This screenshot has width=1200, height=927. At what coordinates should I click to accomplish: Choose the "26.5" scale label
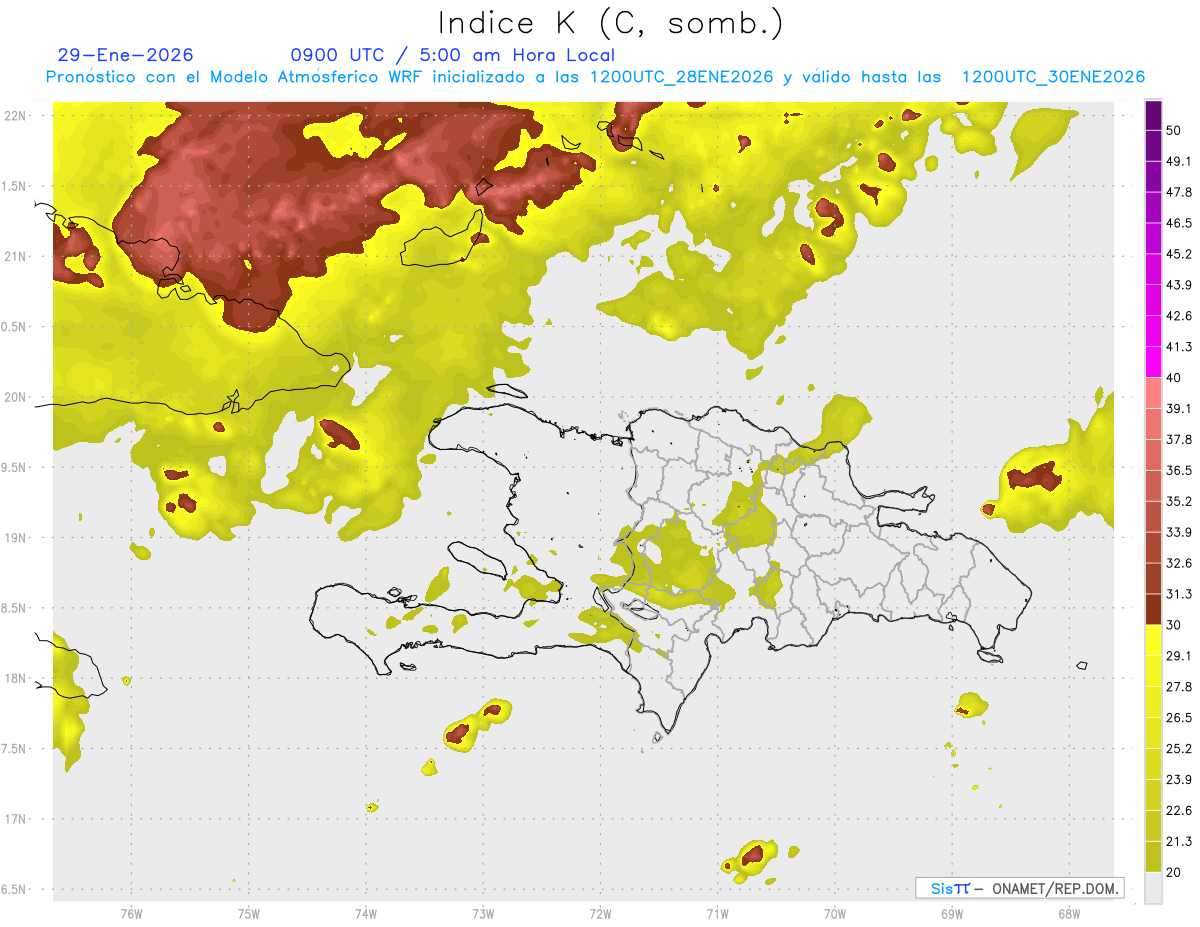1178,718
